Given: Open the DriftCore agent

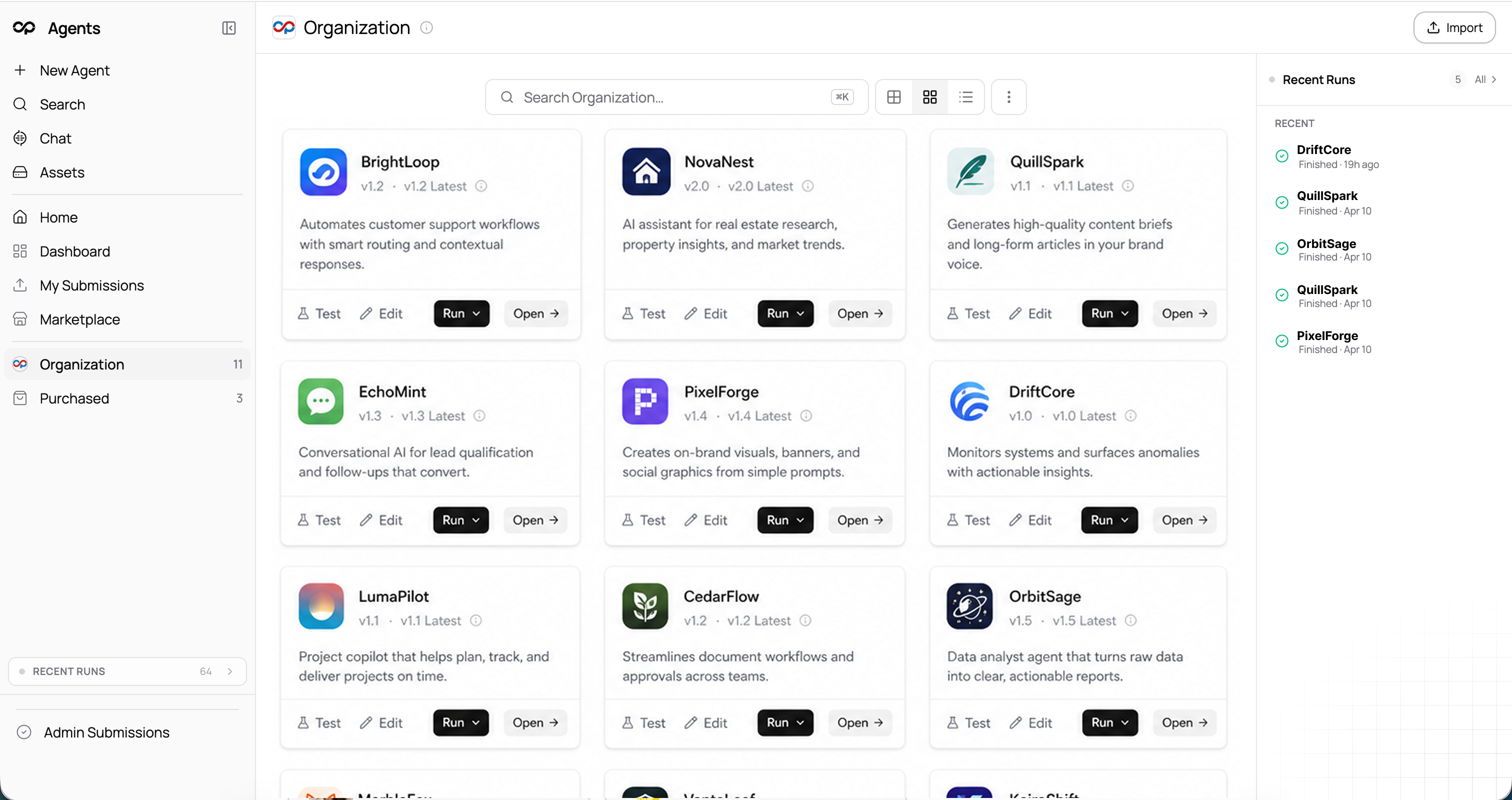Looking at the screenshot, I should (x=1184, y=520).
